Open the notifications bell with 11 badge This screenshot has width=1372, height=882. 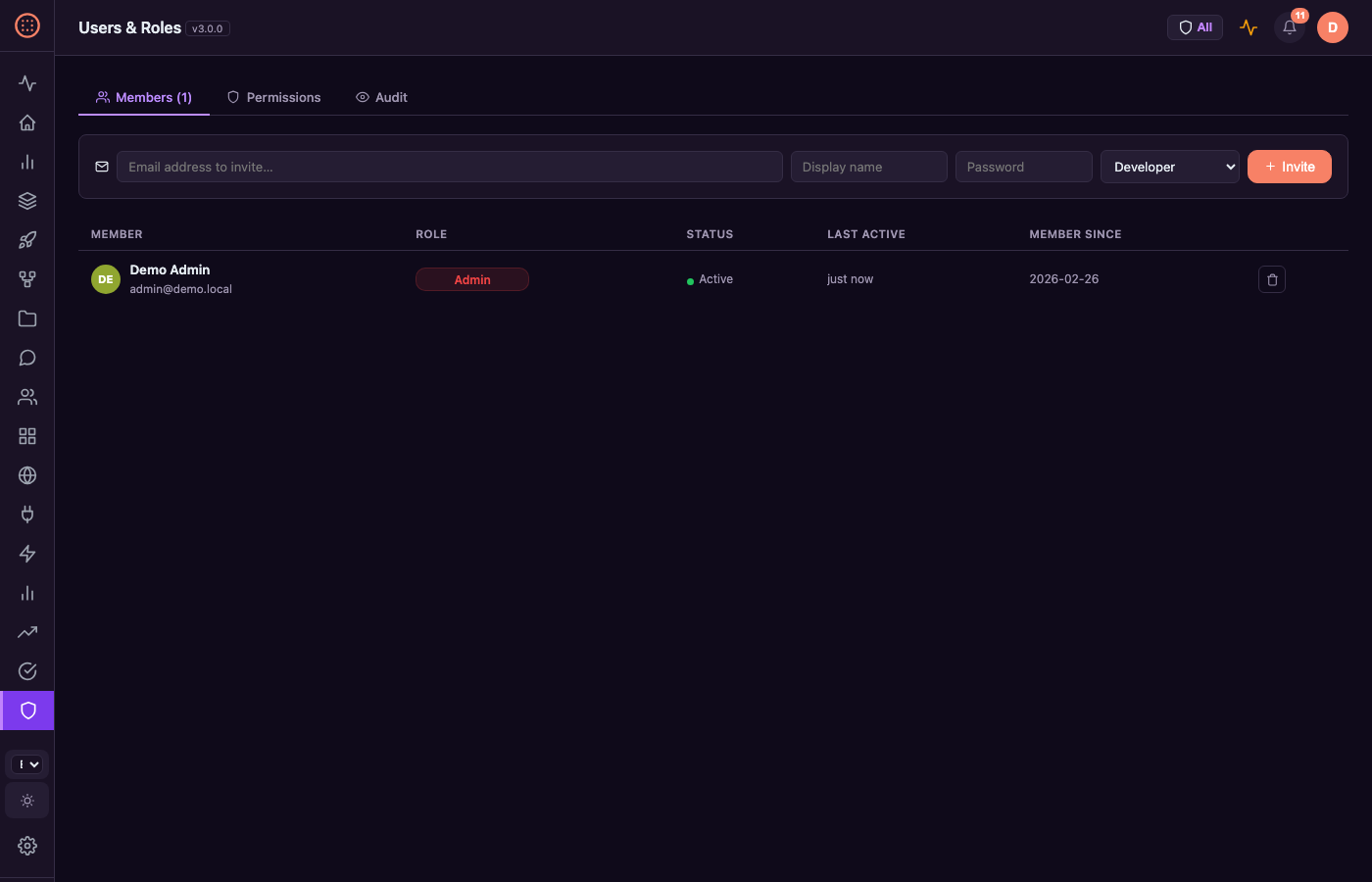1290,27
